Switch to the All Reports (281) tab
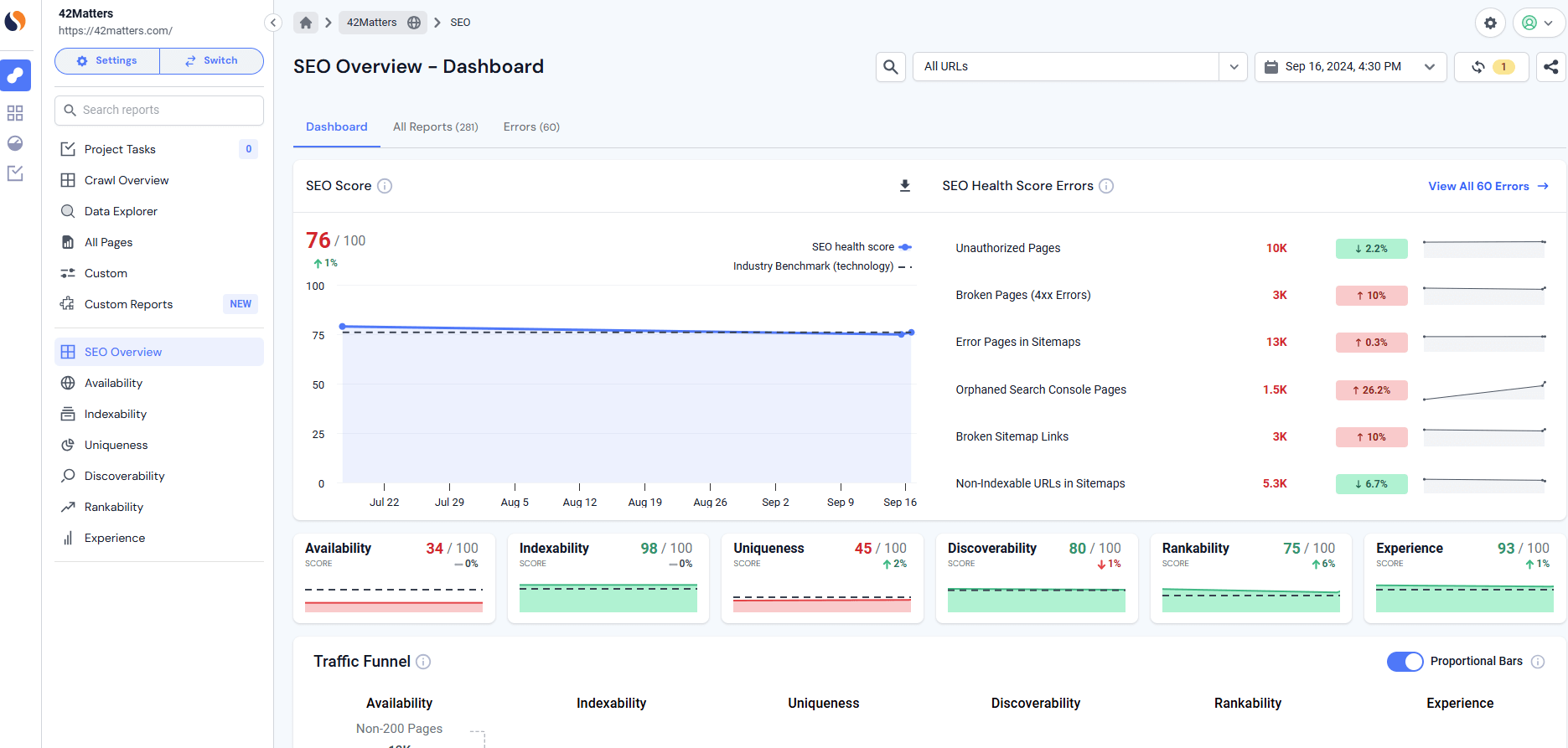Screen dimensions: 1568x748 point(436,127)
